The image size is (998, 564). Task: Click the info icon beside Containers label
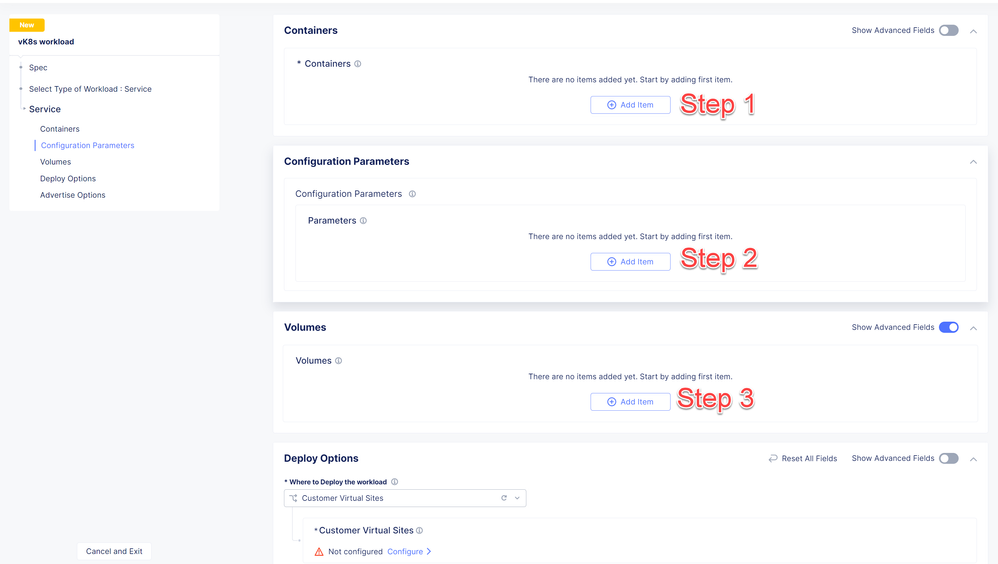coord(358,64)
